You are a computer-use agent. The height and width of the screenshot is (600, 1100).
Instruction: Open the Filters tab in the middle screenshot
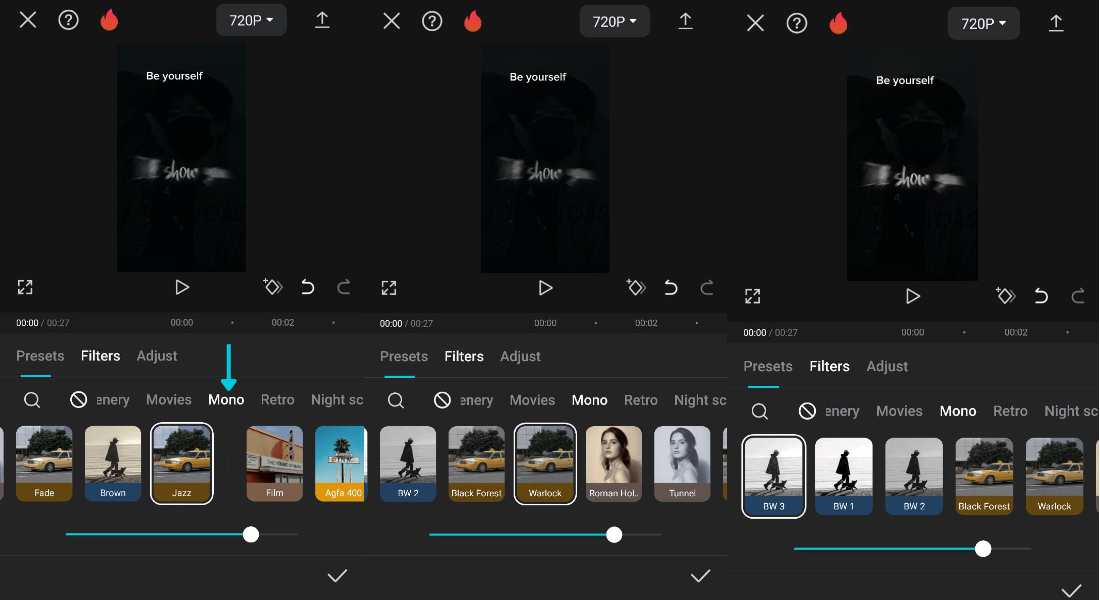pos(464,356)
